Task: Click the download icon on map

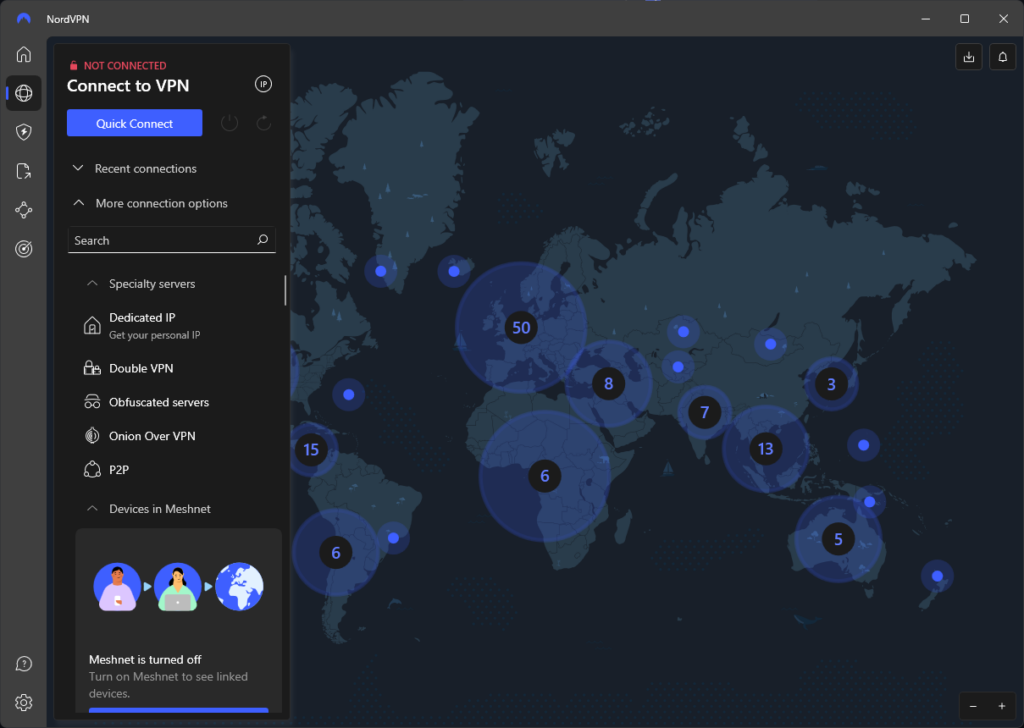Action: pyautogui.click(x=968, y=57)
